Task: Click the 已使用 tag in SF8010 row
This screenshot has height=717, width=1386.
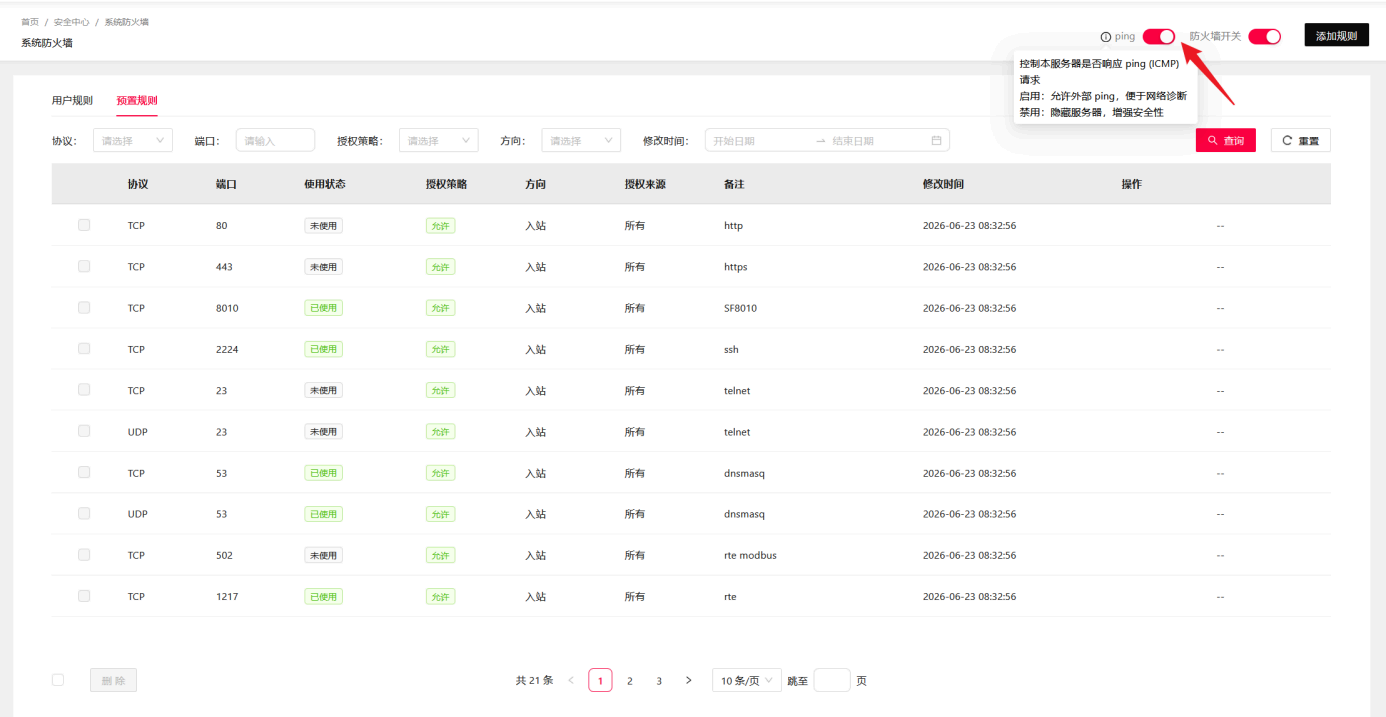Action: pos(323,308)
